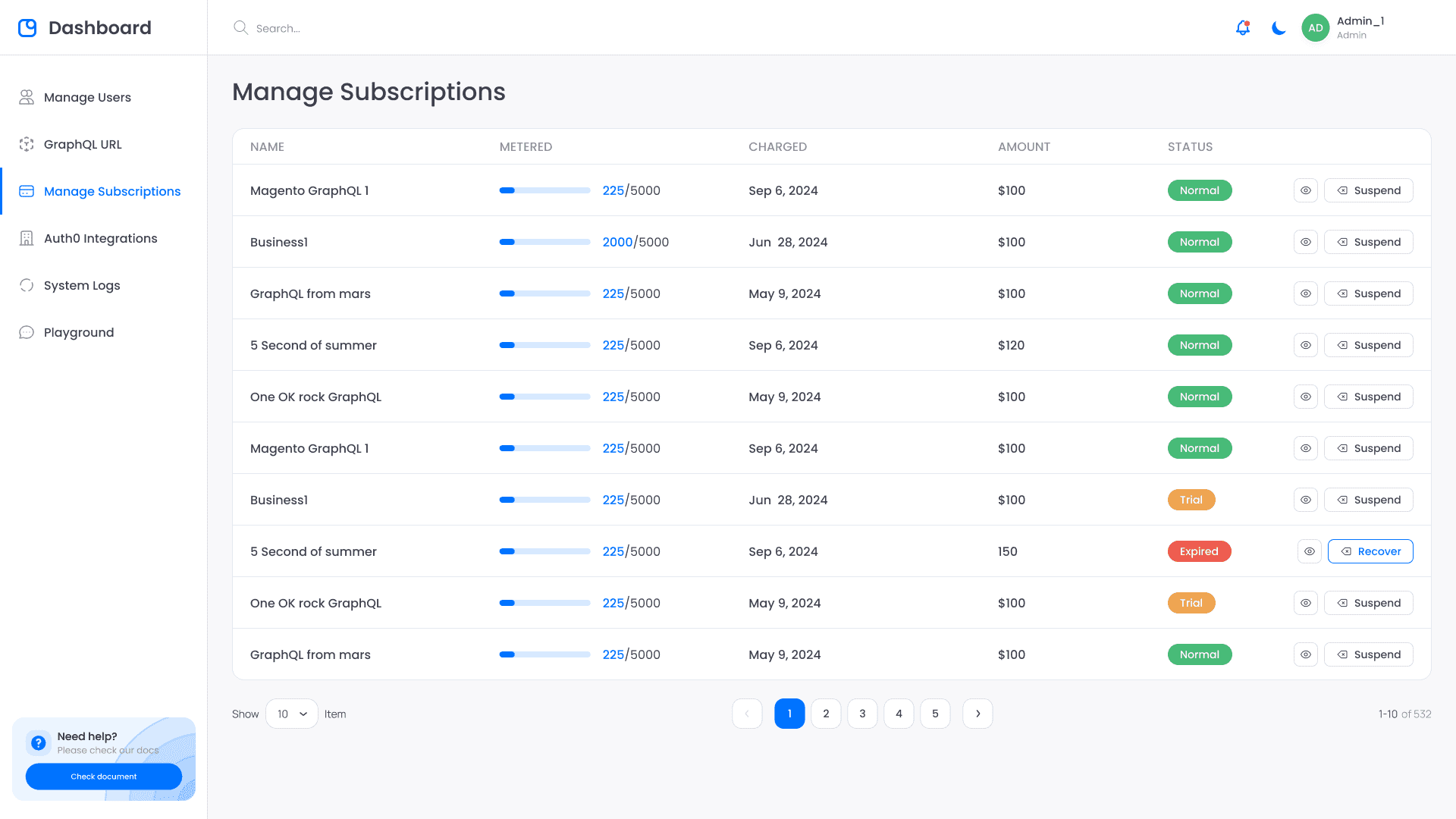Click the Manage Users people icon

[x=27, y=97]
